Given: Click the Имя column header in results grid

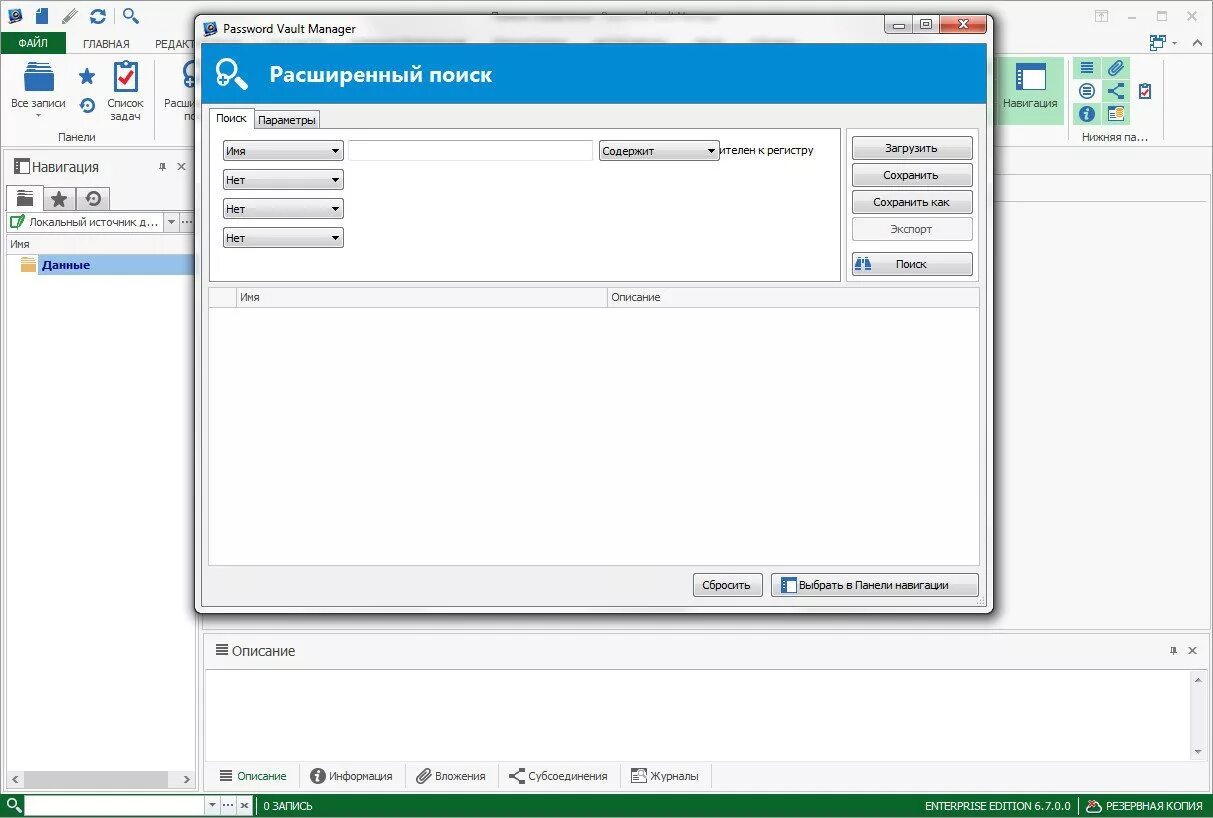Looking at the screenshot, I should pyautogui.click(x=421, y=297).
